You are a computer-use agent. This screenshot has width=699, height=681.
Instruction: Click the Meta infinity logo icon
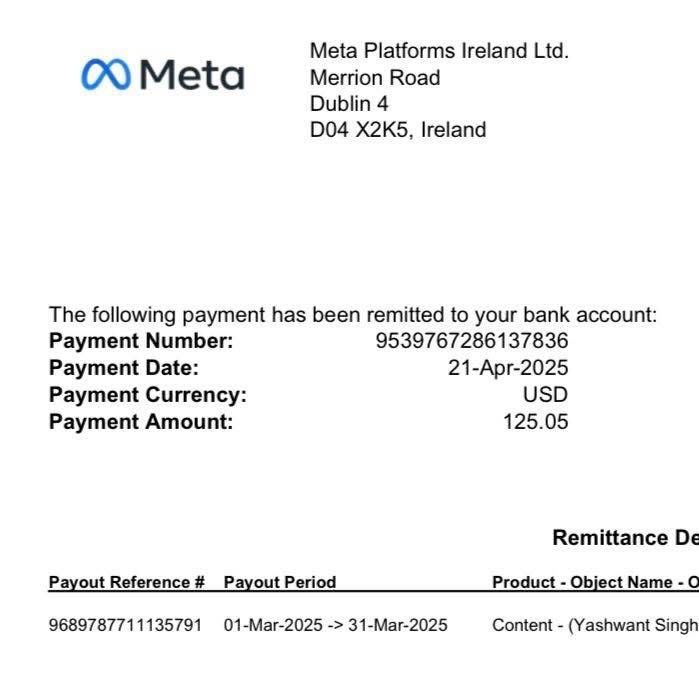point(106,74)
